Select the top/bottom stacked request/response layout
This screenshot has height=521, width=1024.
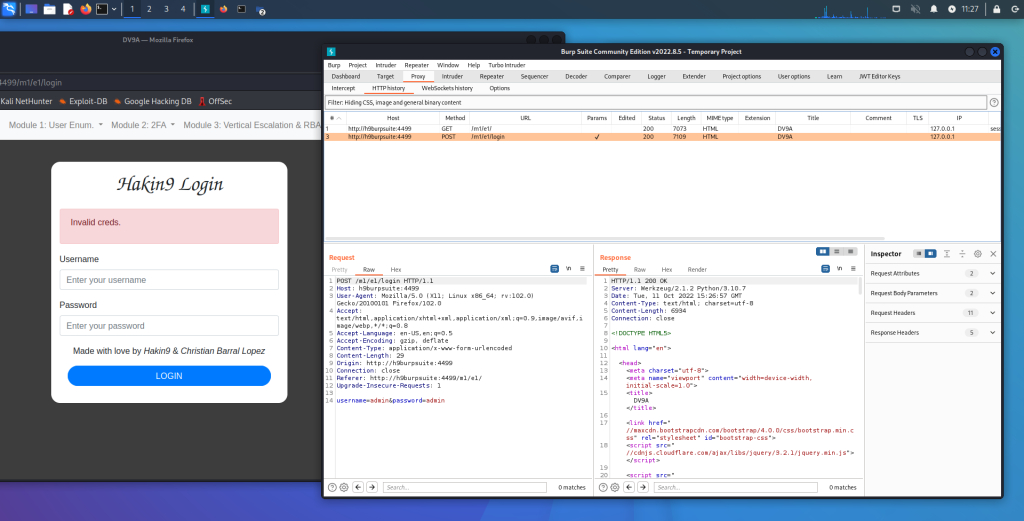(x=837, y=251)
